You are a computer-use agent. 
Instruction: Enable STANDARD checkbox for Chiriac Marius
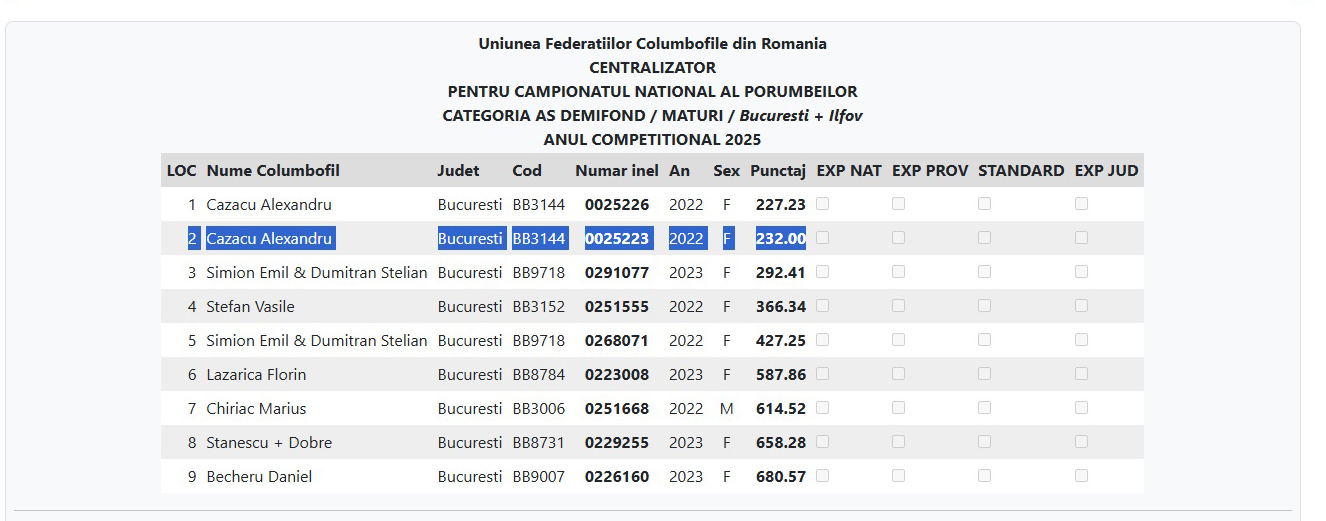pyautogui.click(x=984, y=408)
